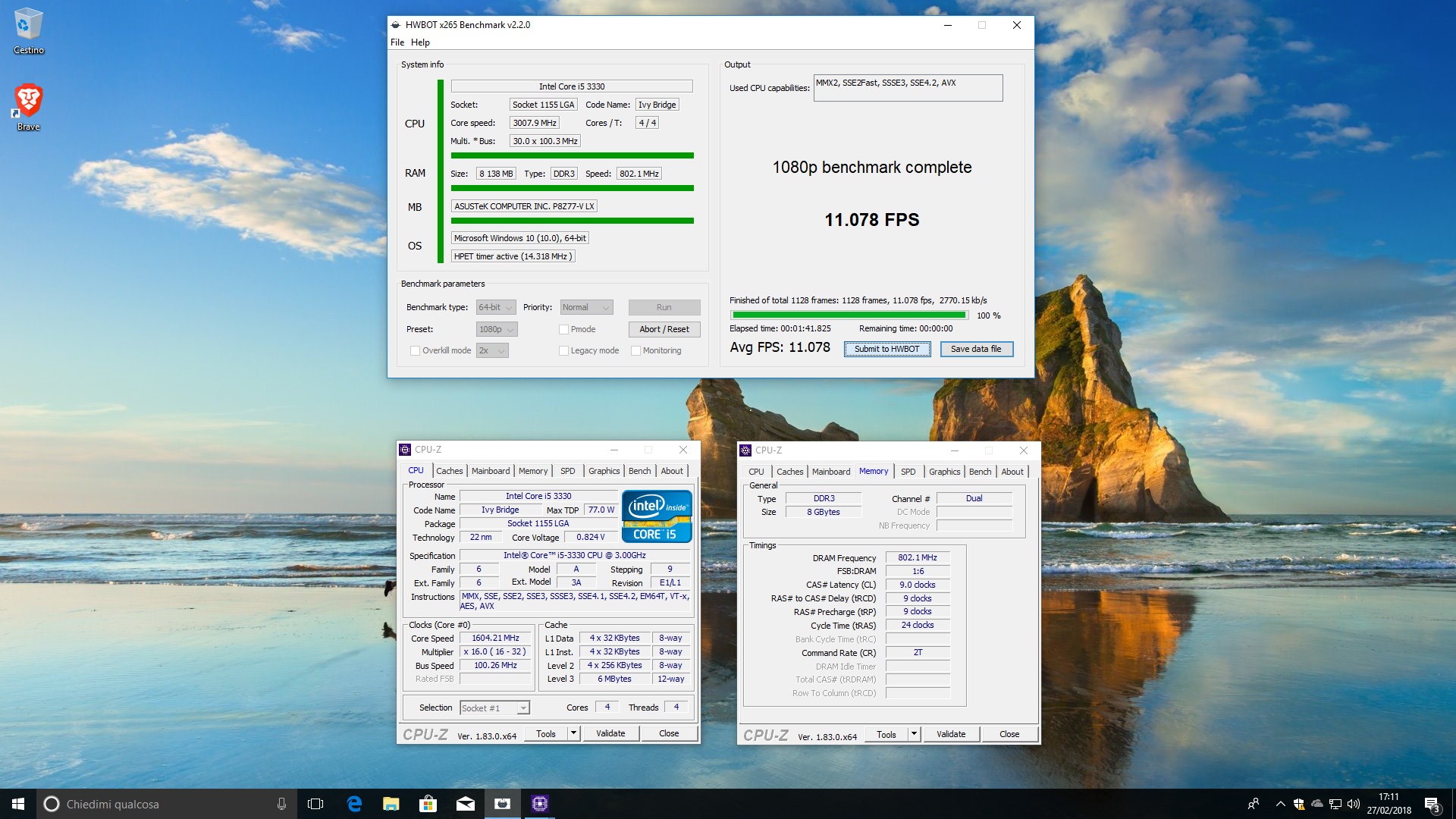1456x819 pixels.
Task: Switch to Mainboard tab in left CPU-Z
Action: (x=491, y=471)
